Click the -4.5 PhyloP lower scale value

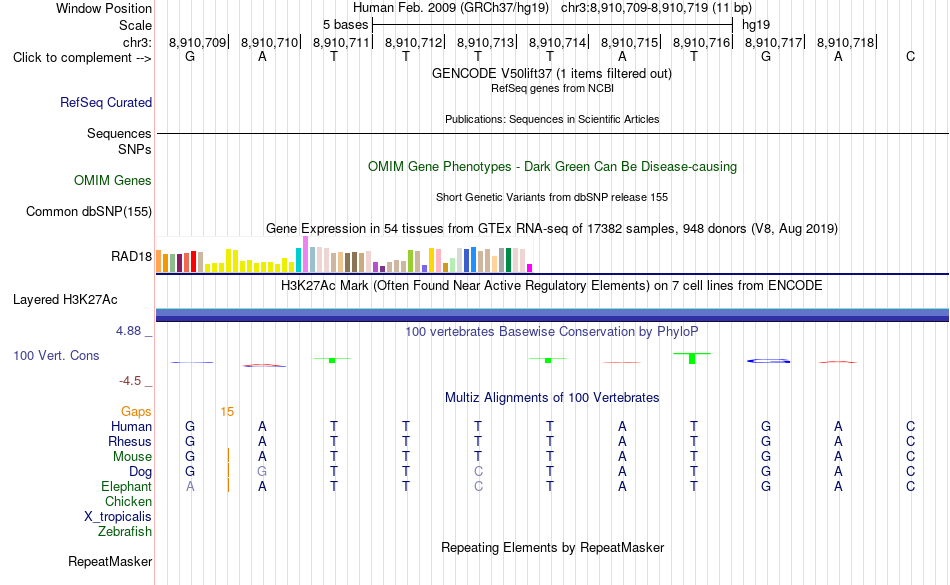[x=130, y=380]
